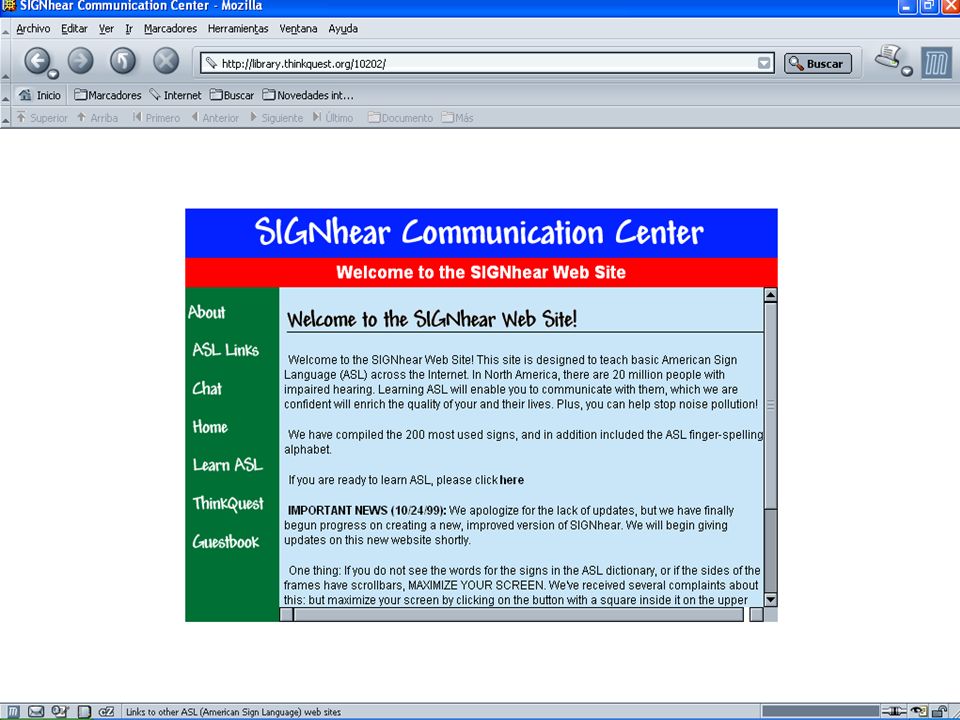The image size is (960, 720).
Task: Click the horizontal scrollbar thumb in frame
Action: [x=518, y=614]
